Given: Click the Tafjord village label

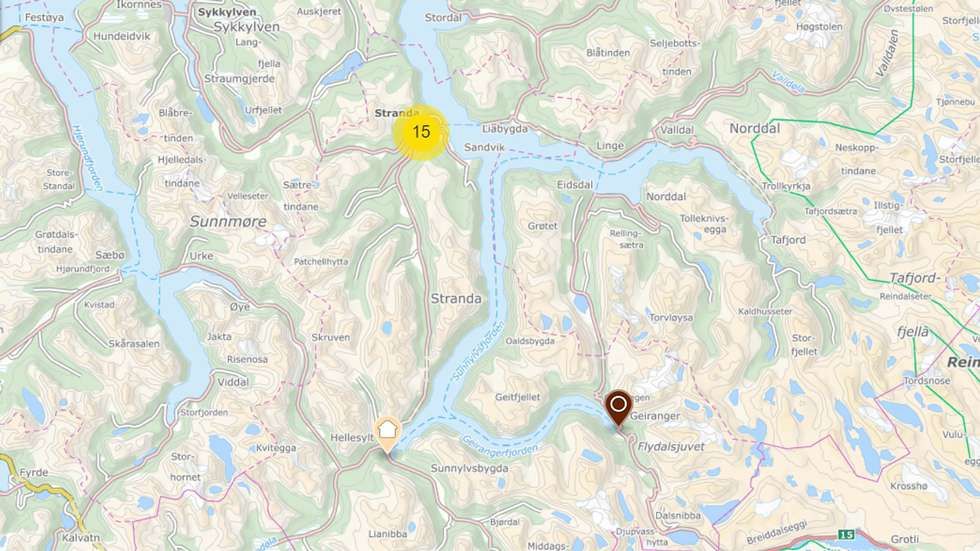Looking at the screenshot, I should pos(788,240).
